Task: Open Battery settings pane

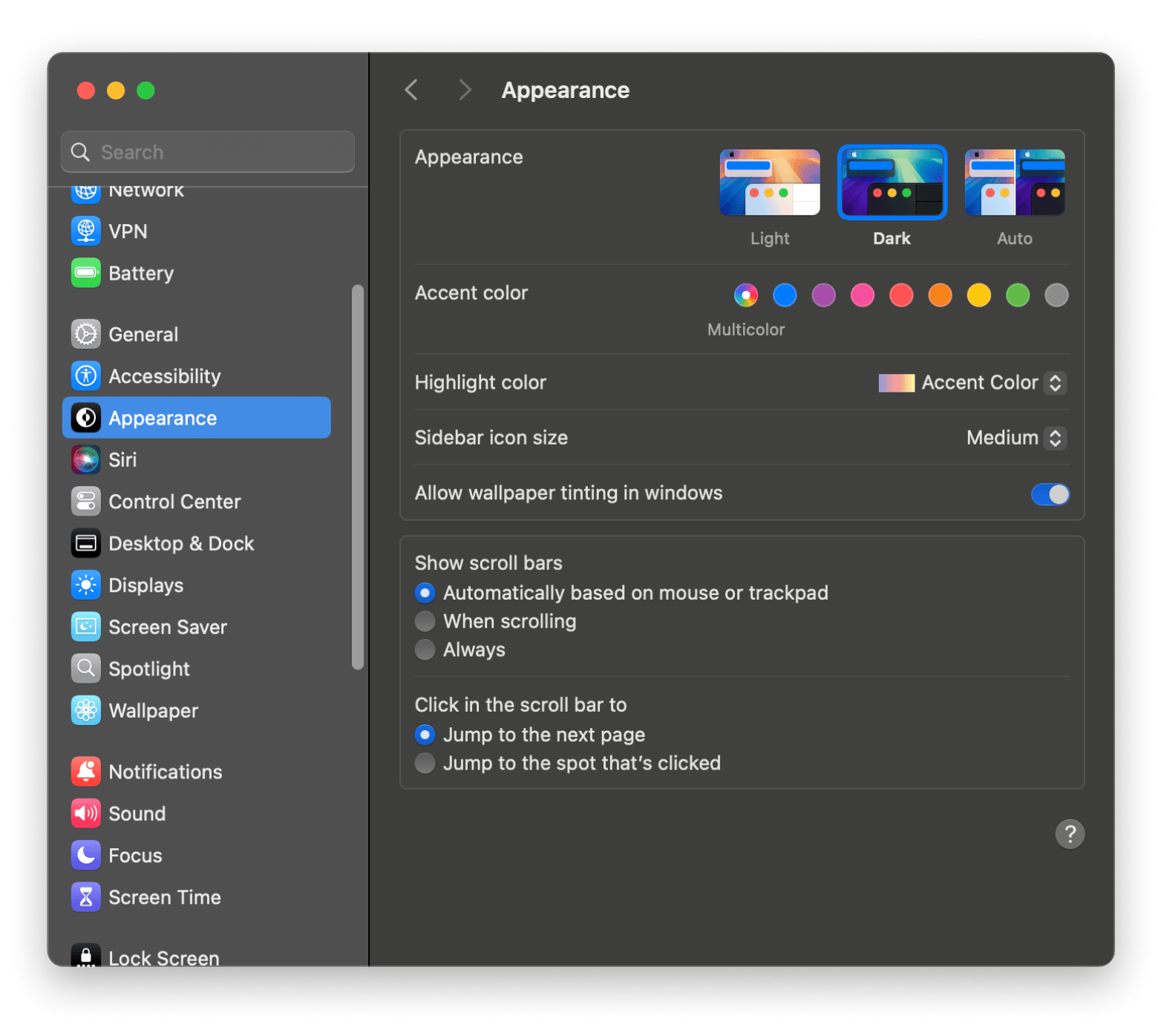Action: [197, 272]
